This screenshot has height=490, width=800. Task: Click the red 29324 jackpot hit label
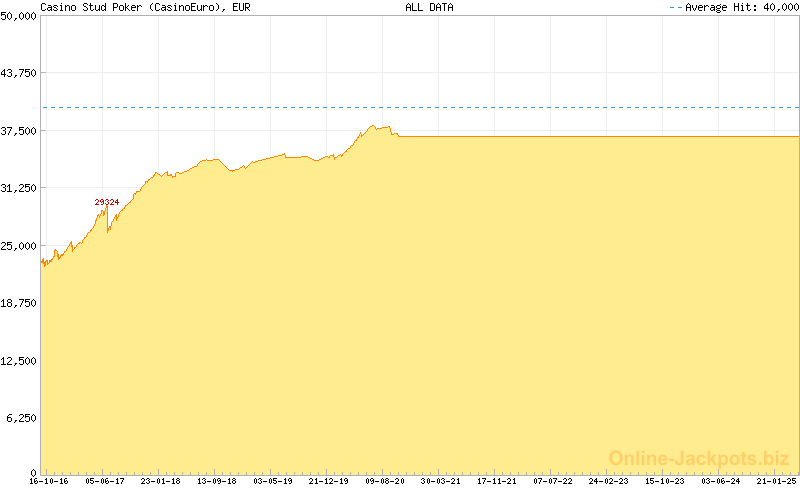pyautogui.click(x=107, y=202)
